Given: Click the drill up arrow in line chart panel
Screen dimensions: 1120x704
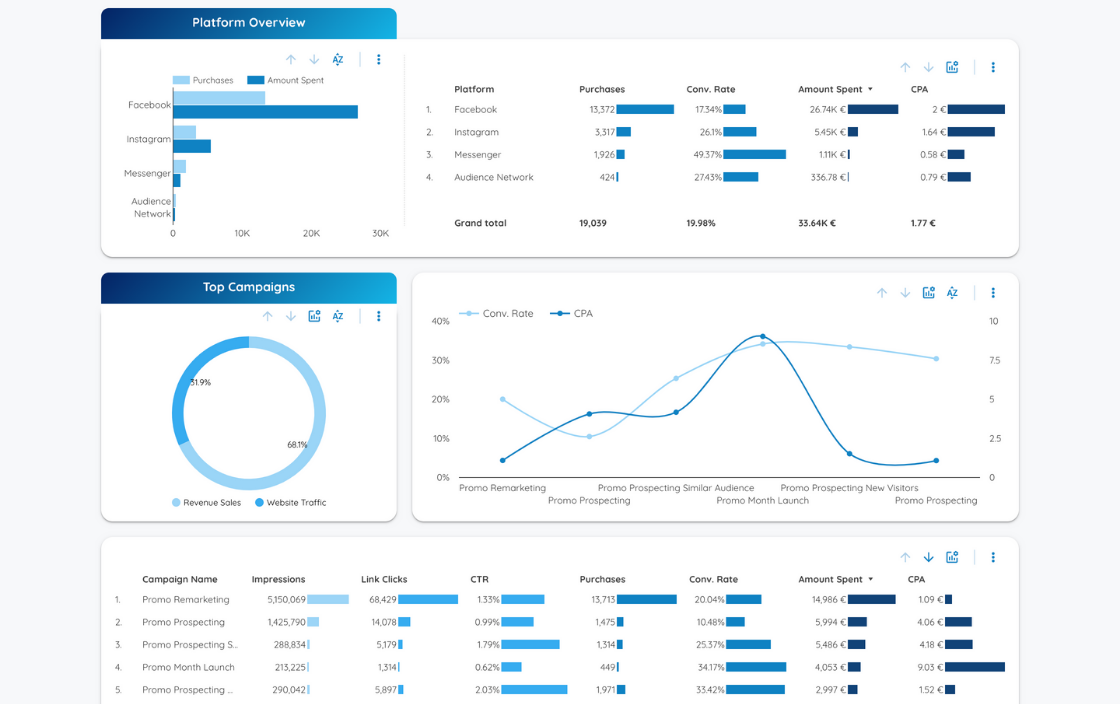Looking at the screenshot, I should [x=882, y=293].
